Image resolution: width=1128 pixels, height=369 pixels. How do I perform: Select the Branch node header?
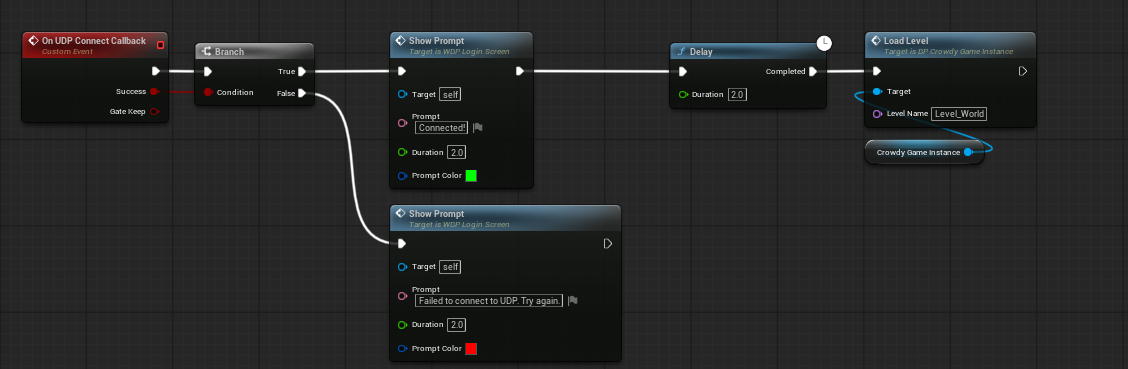click(x=255, y=52)
